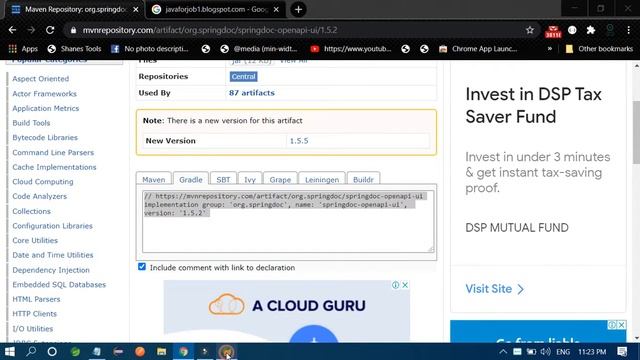Viewport: 640px width, 360px height.
Task: Open the Extensions puzzle-piece icon
Action: (591, 30)
